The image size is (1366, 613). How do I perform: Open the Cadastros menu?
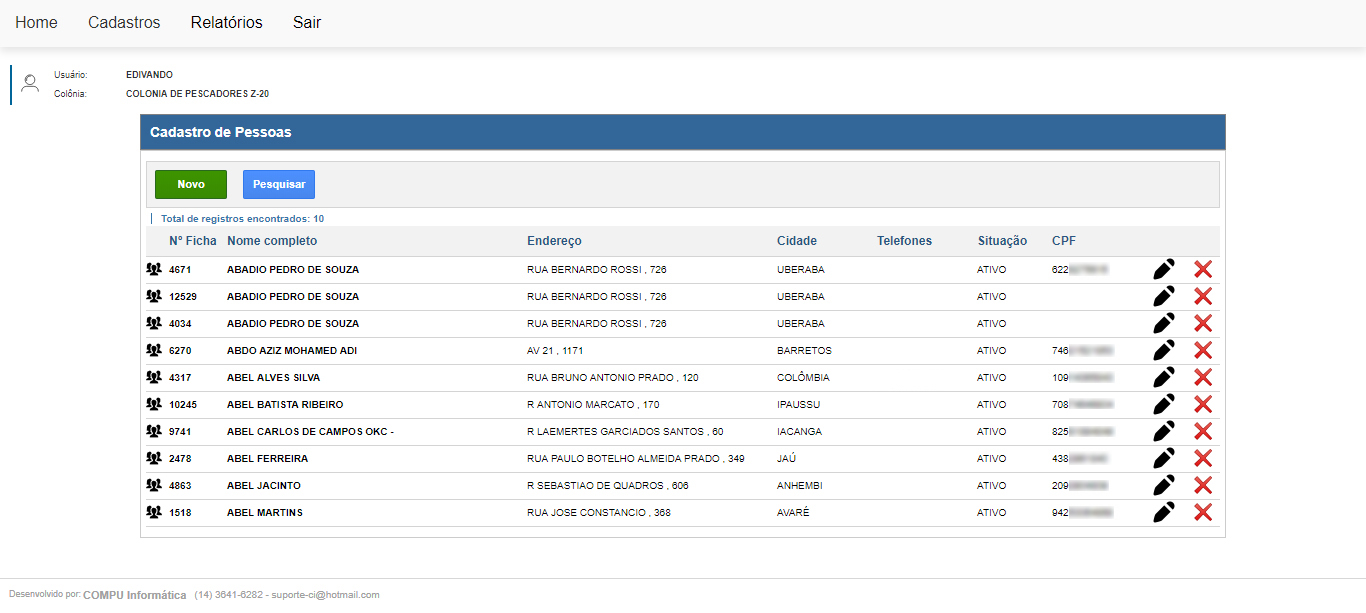point(124,22)
